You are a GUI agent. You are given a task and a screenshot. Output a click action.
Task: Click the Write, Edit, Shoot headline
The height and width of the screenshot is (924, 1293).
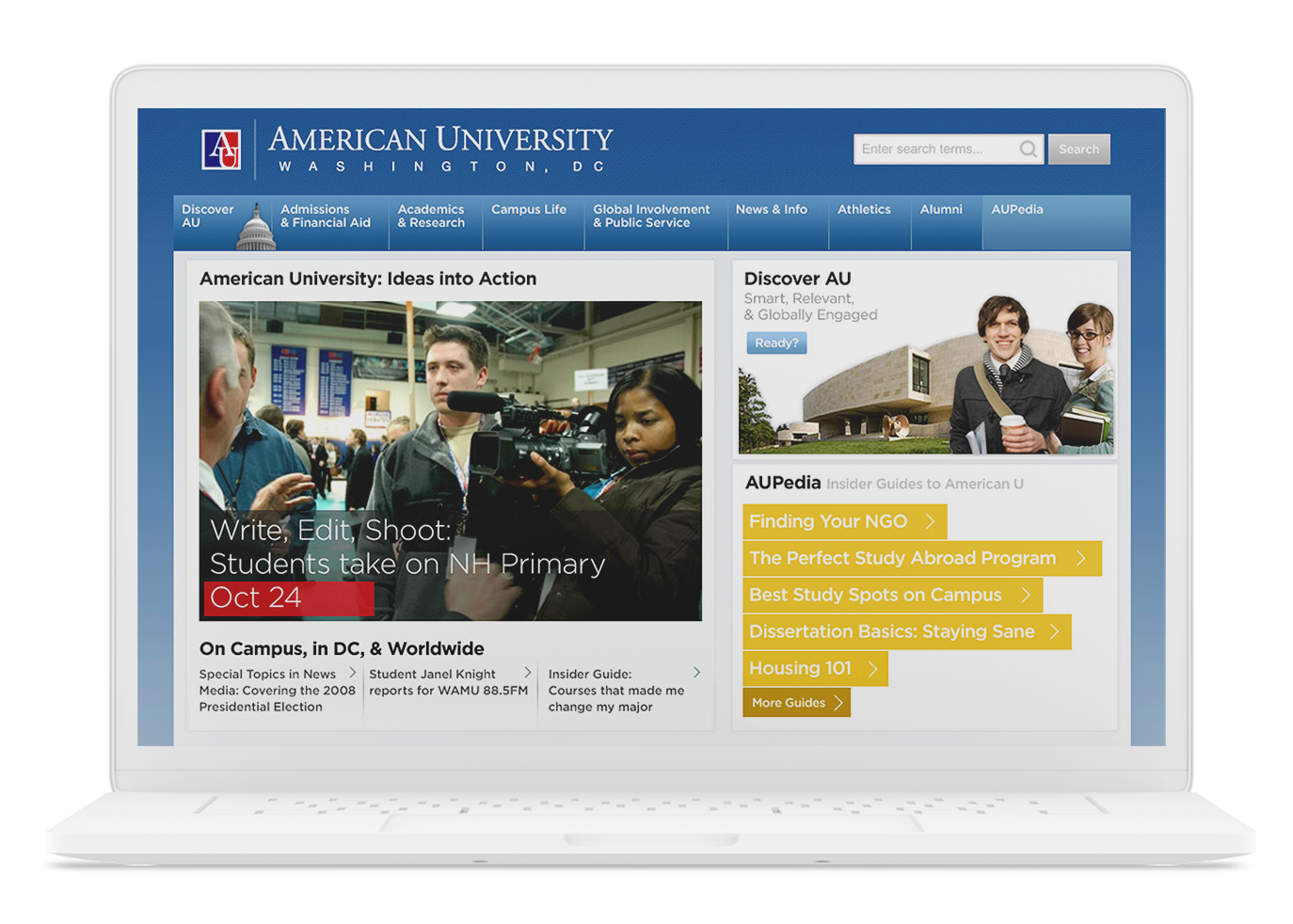click(x=407, y=547)
